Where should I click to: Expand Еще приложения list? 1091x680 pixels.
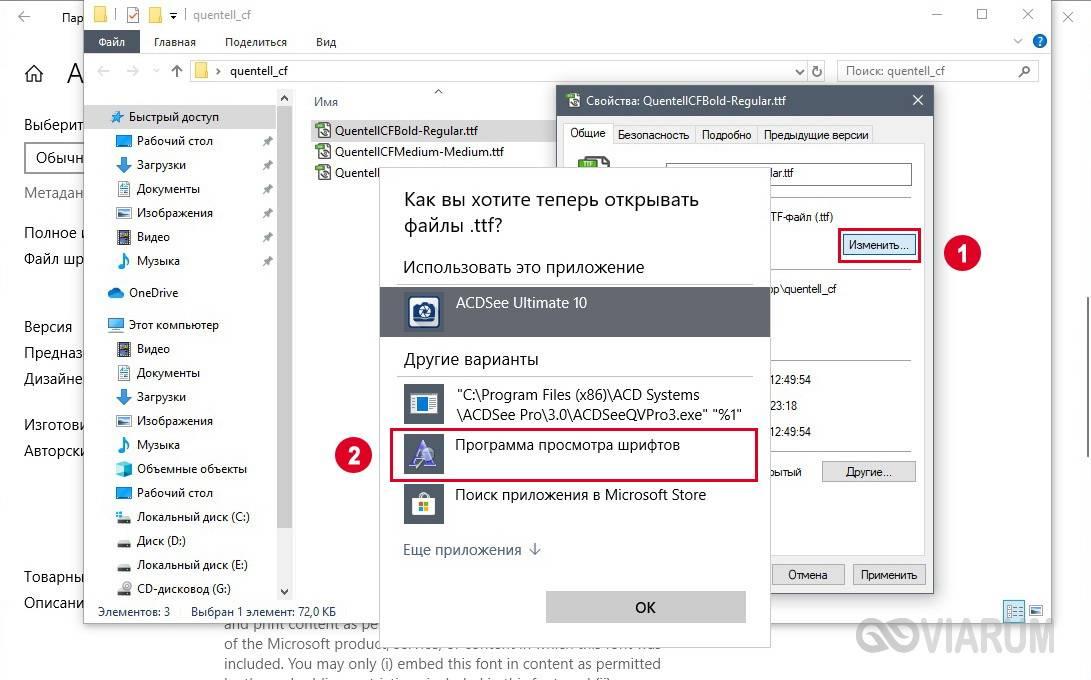coord(472,550)
